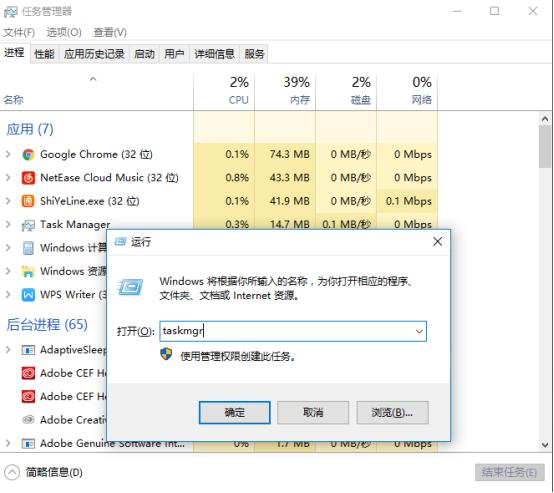Expand the NetEase Cloud Music row
This screenshot has width=554, height=493.
tap(8, 177)
